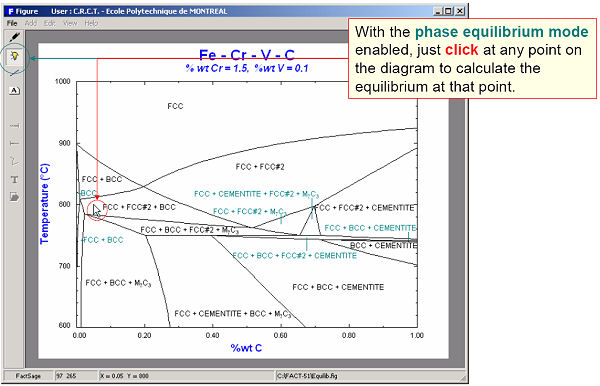Select the disabled tie-line tool
Viewport: 600px width, 386px height.
pyautogui.click(x=14, y=143)
